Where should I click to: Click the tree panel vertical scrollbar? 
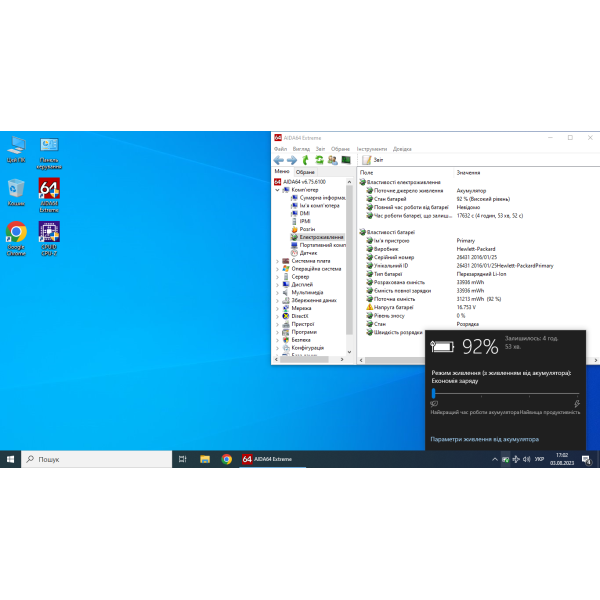pyautogui.click(x=349, y=260)
